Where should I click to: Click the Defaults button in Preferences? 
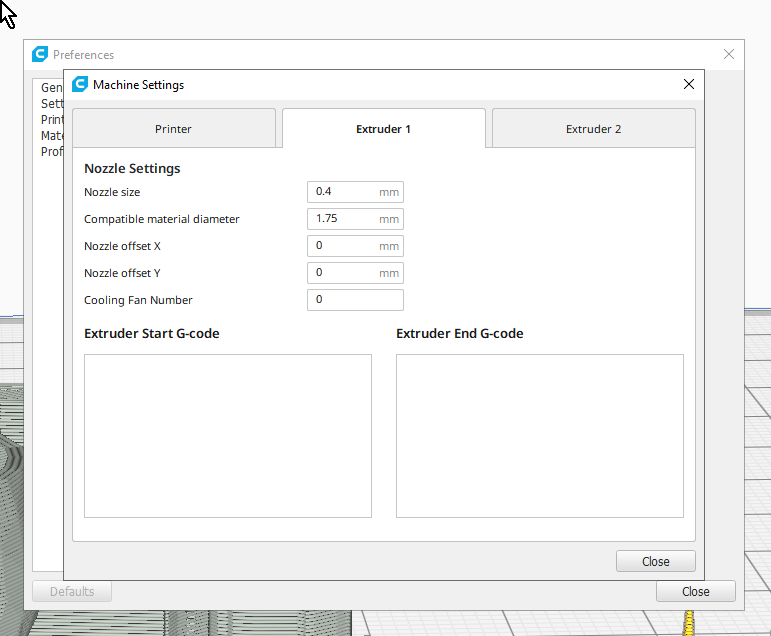point(72,591)
